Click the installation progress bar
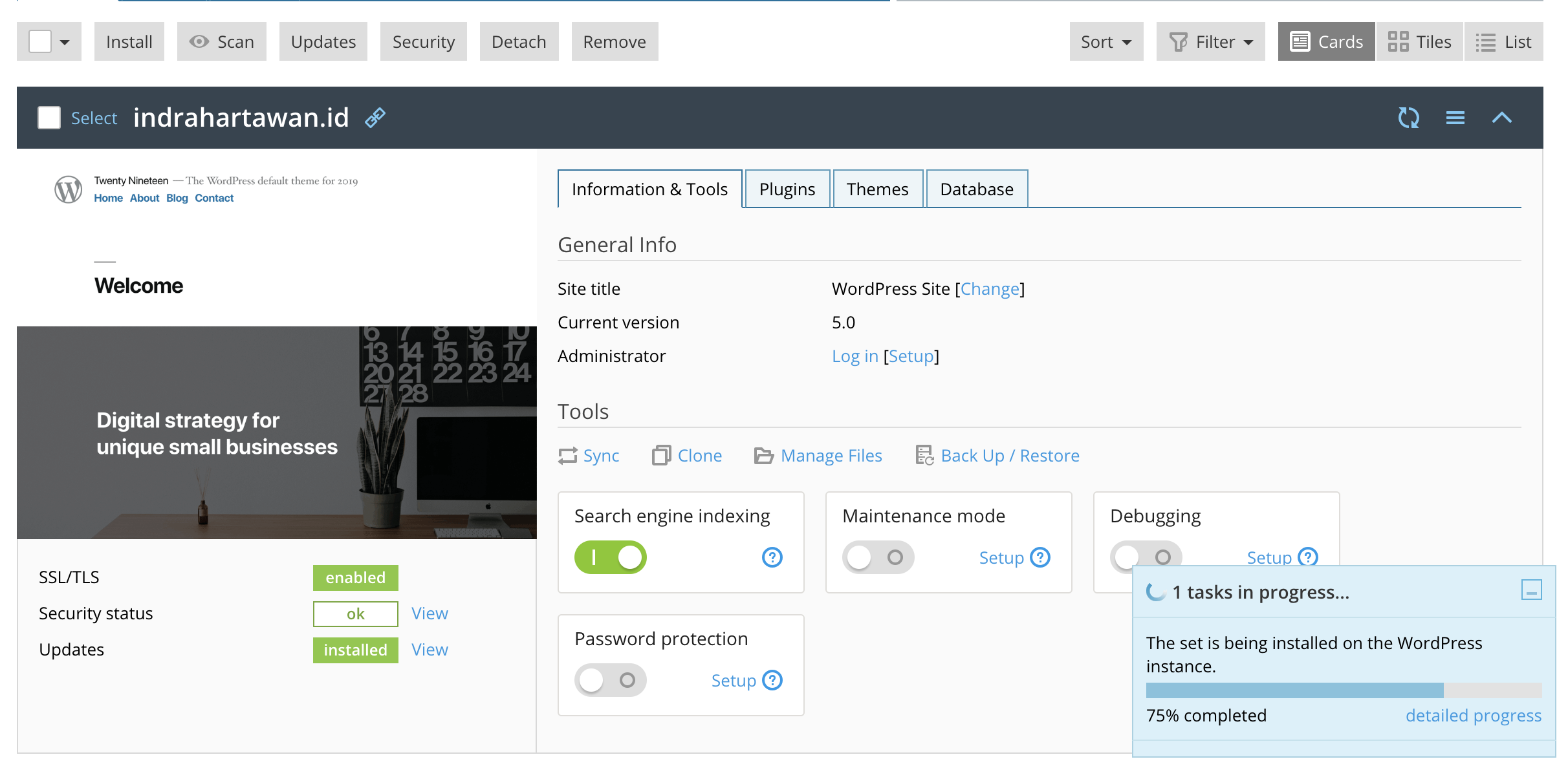The image size is (1568, 768). coord(1344,690)
